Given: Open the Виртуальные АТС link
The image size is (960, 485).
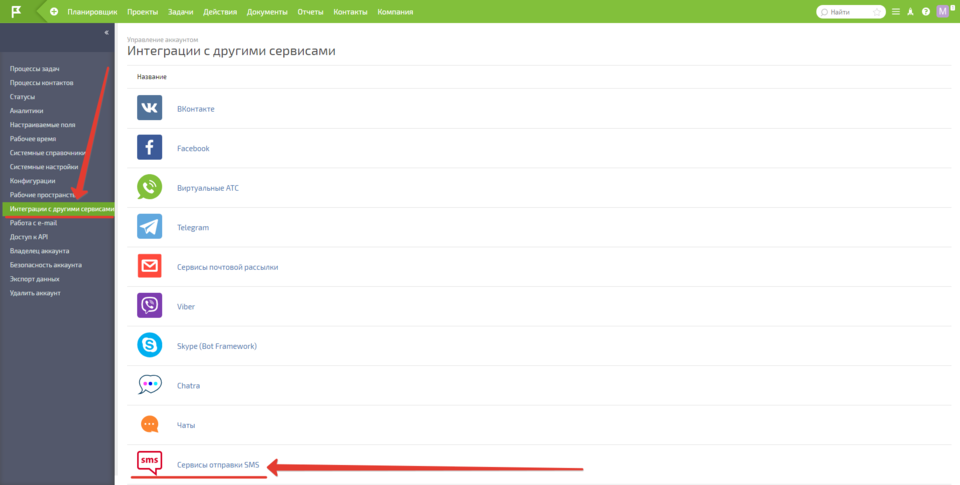Looking at the screenshot, I should click(208, 188).
